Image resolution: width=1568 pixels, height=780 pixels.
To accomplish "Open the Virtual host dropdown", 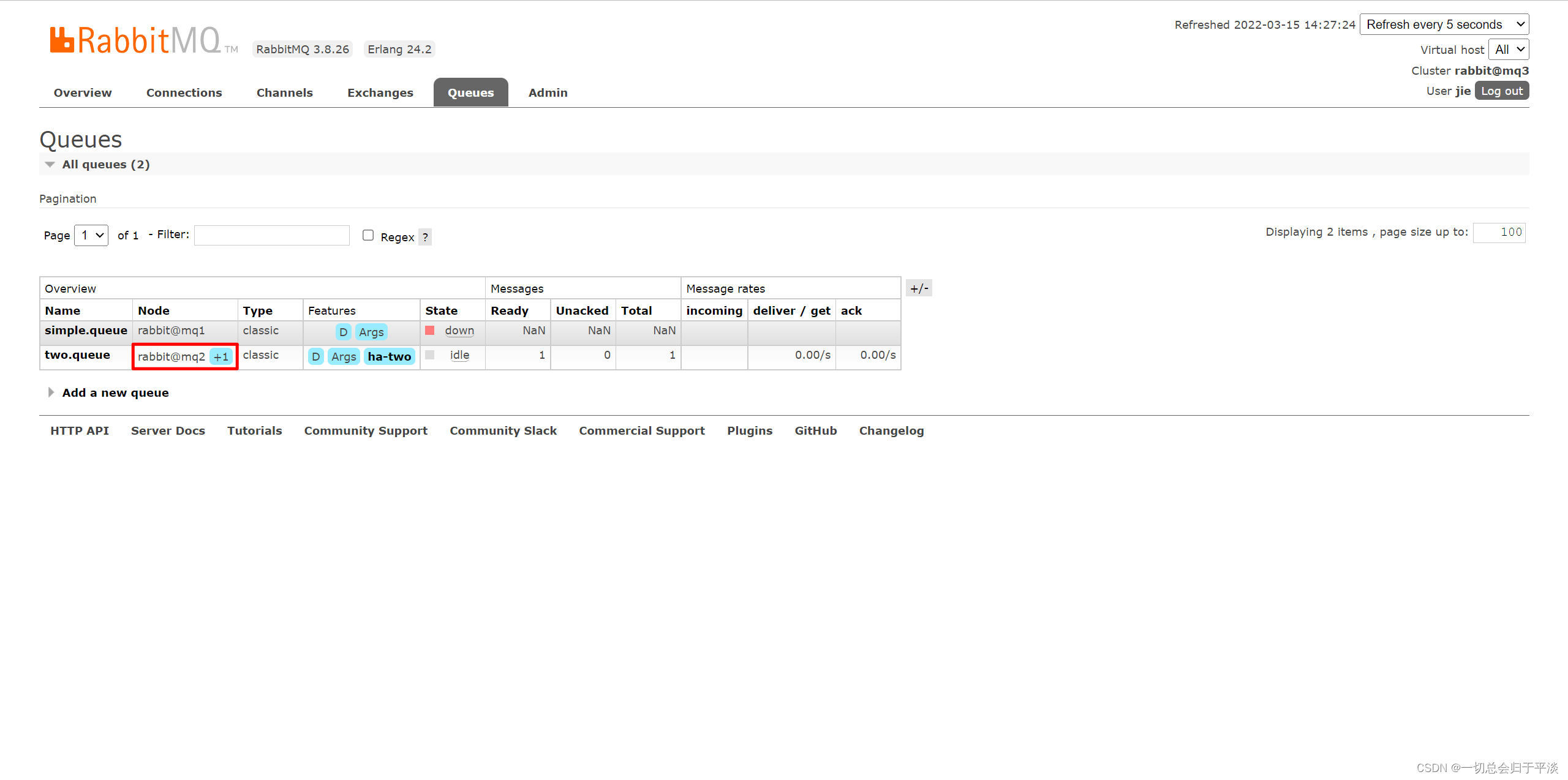I will (x=1508, y=50).
